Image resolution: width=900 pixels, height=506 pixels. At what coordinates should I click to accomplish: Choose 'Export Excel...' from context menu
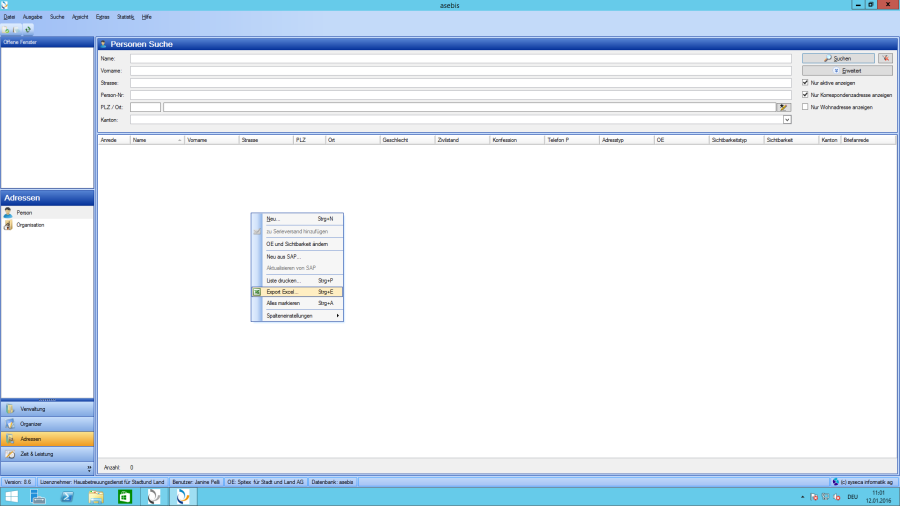point(290,292)
